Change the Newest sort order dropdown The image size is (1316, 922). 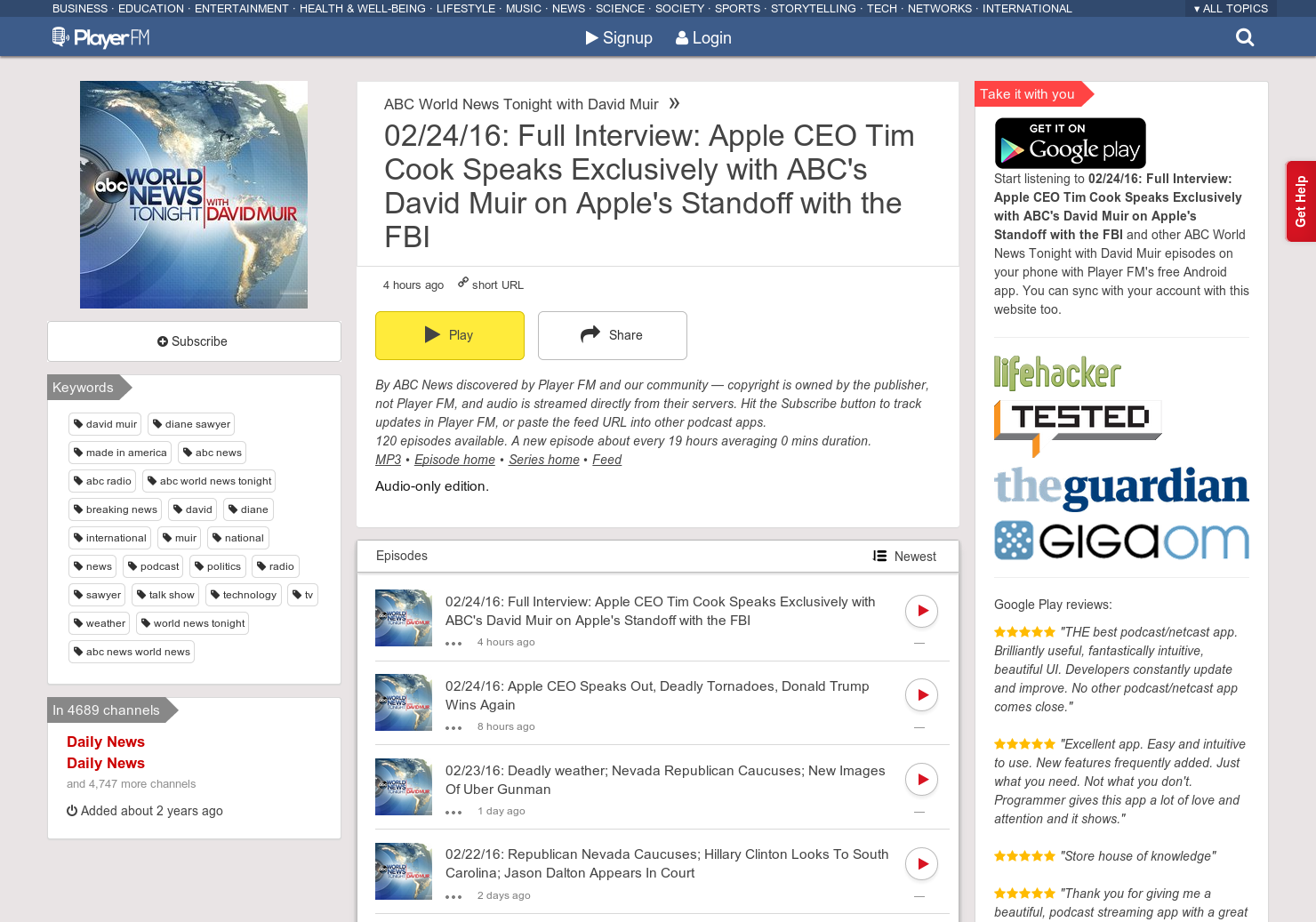click(904, 557)
